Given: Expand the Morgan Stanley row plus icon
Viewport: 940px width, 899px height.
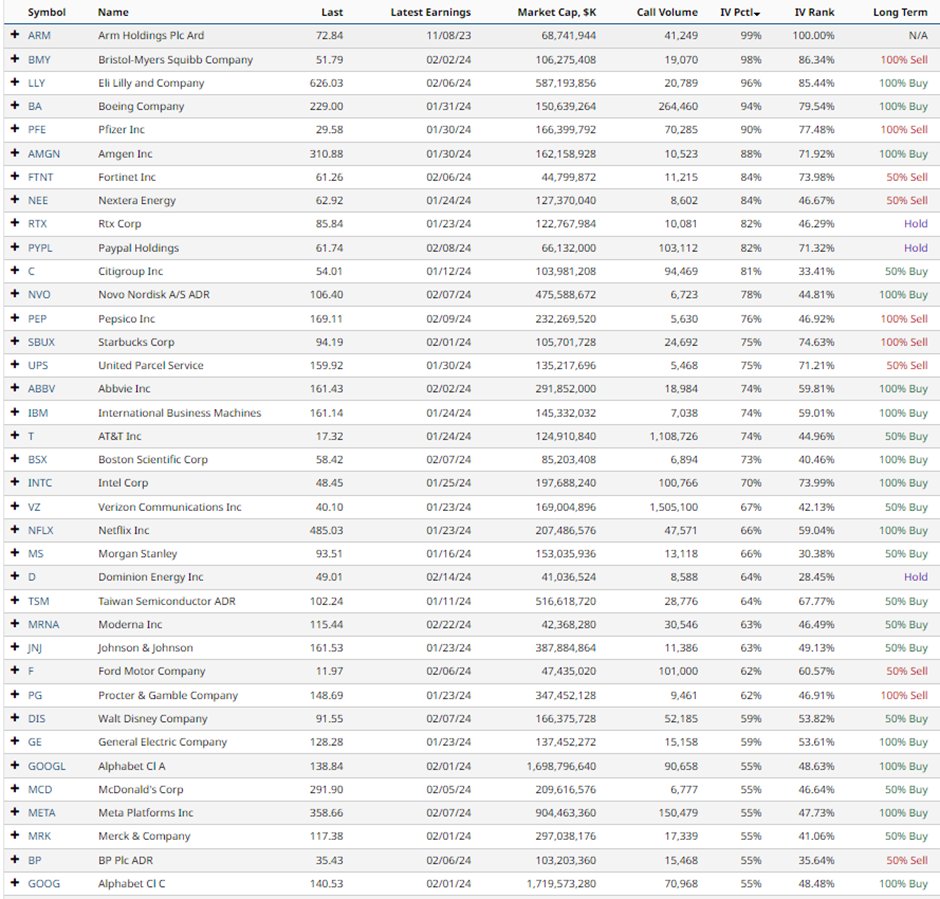Looking at the screenshot, I should point(15,553).
